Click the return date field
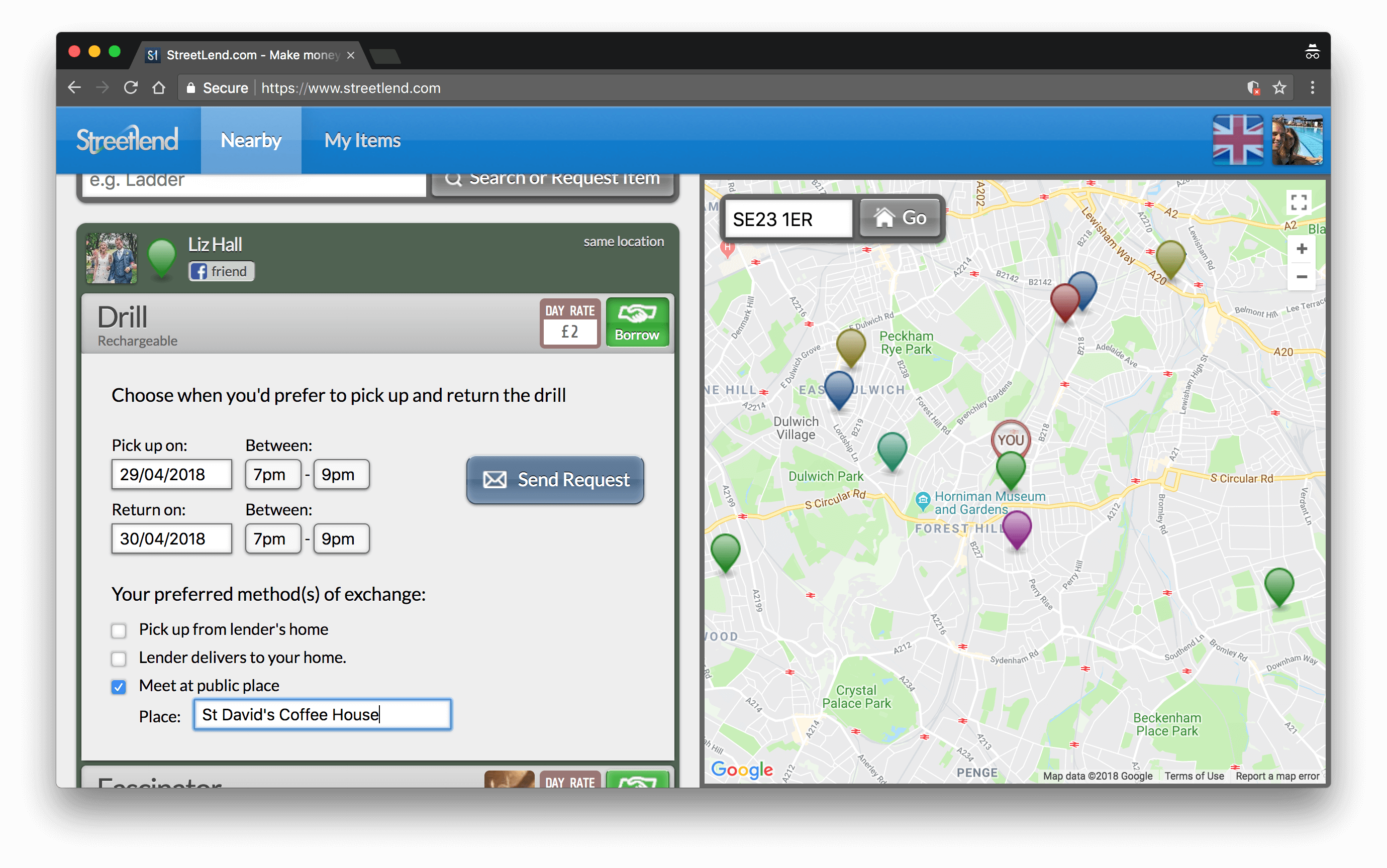The image size is (1387, 868). [172, 539]
